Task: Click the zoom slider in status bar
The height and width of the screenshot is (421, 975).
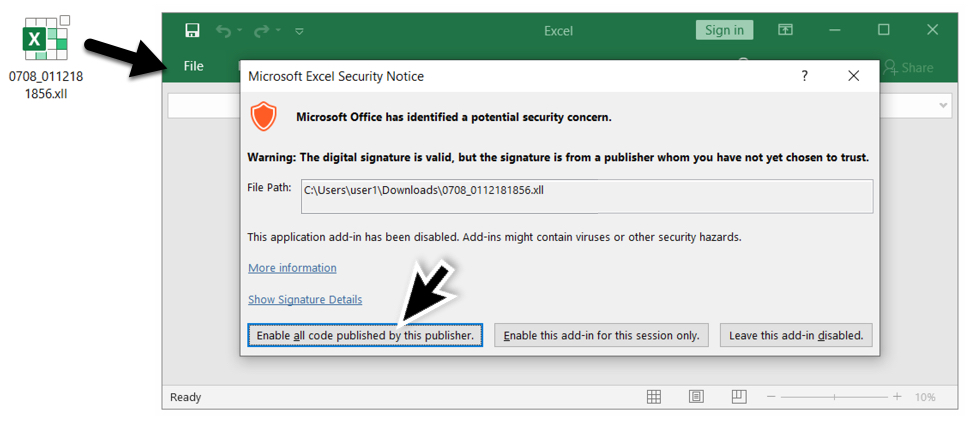Action: [x=833, y=397]
